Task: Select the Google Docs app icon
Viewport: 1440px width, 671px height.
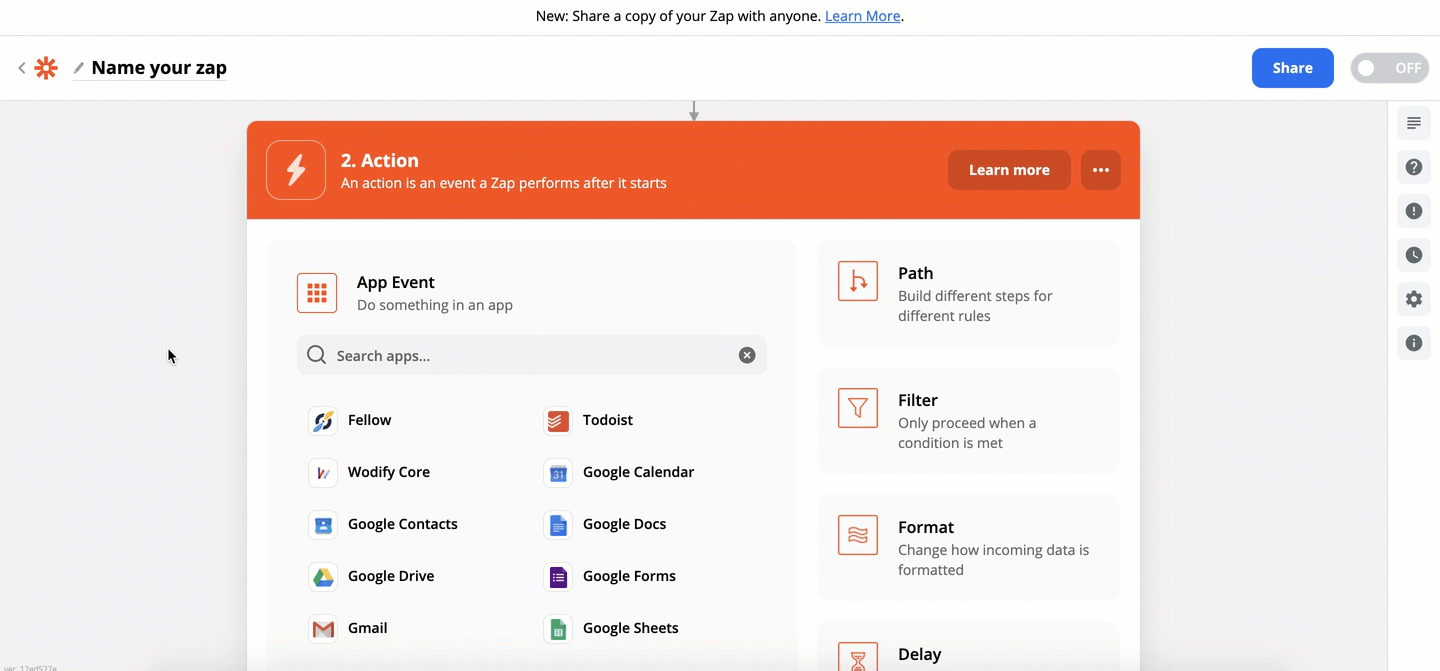Action: point(557,525)
